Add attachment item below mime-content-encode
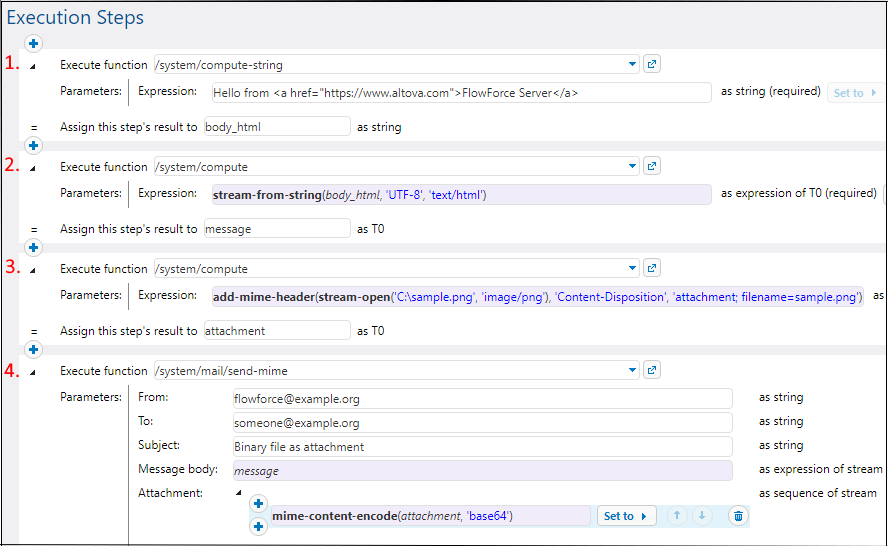 pos(258,527)
